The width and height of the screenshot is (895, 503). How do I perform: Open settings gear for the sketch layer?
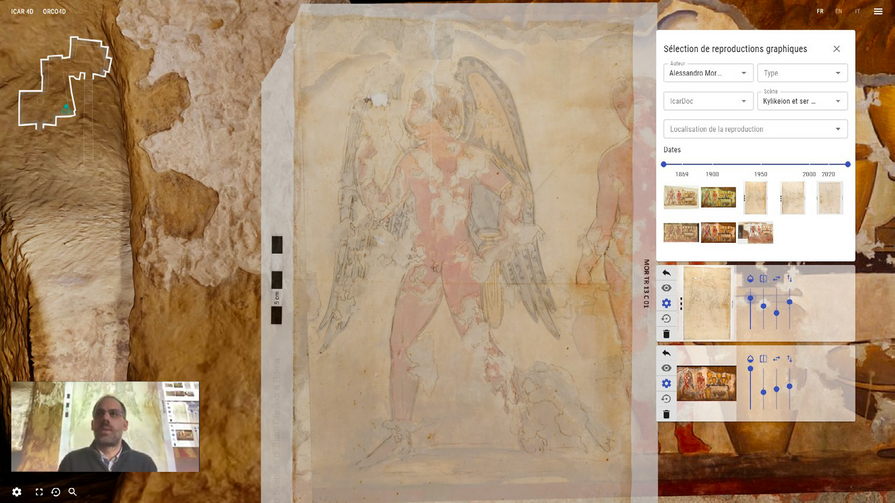(666, 303)
